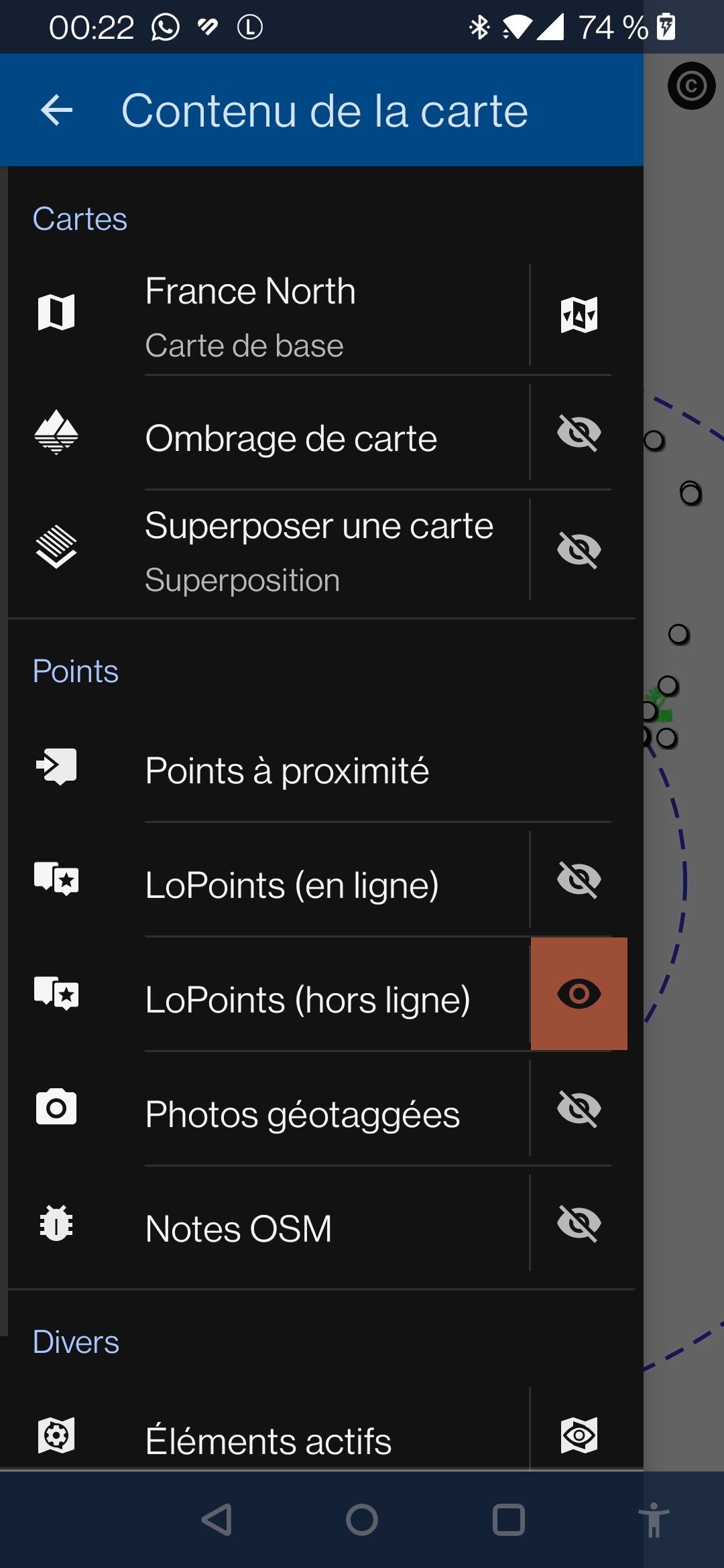Open the map selection icon for France North
This screenshot has width=724, height=1568.
(x=579, y=314)
